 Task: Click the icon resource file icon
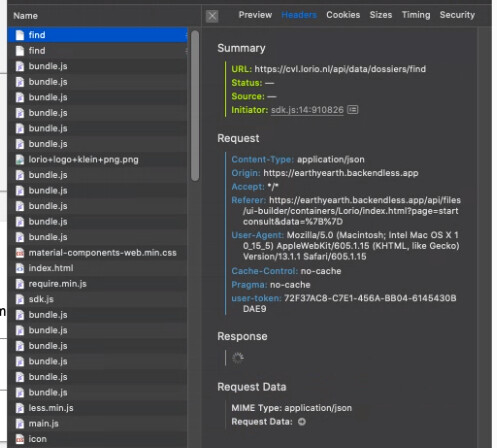coord(20,439)
